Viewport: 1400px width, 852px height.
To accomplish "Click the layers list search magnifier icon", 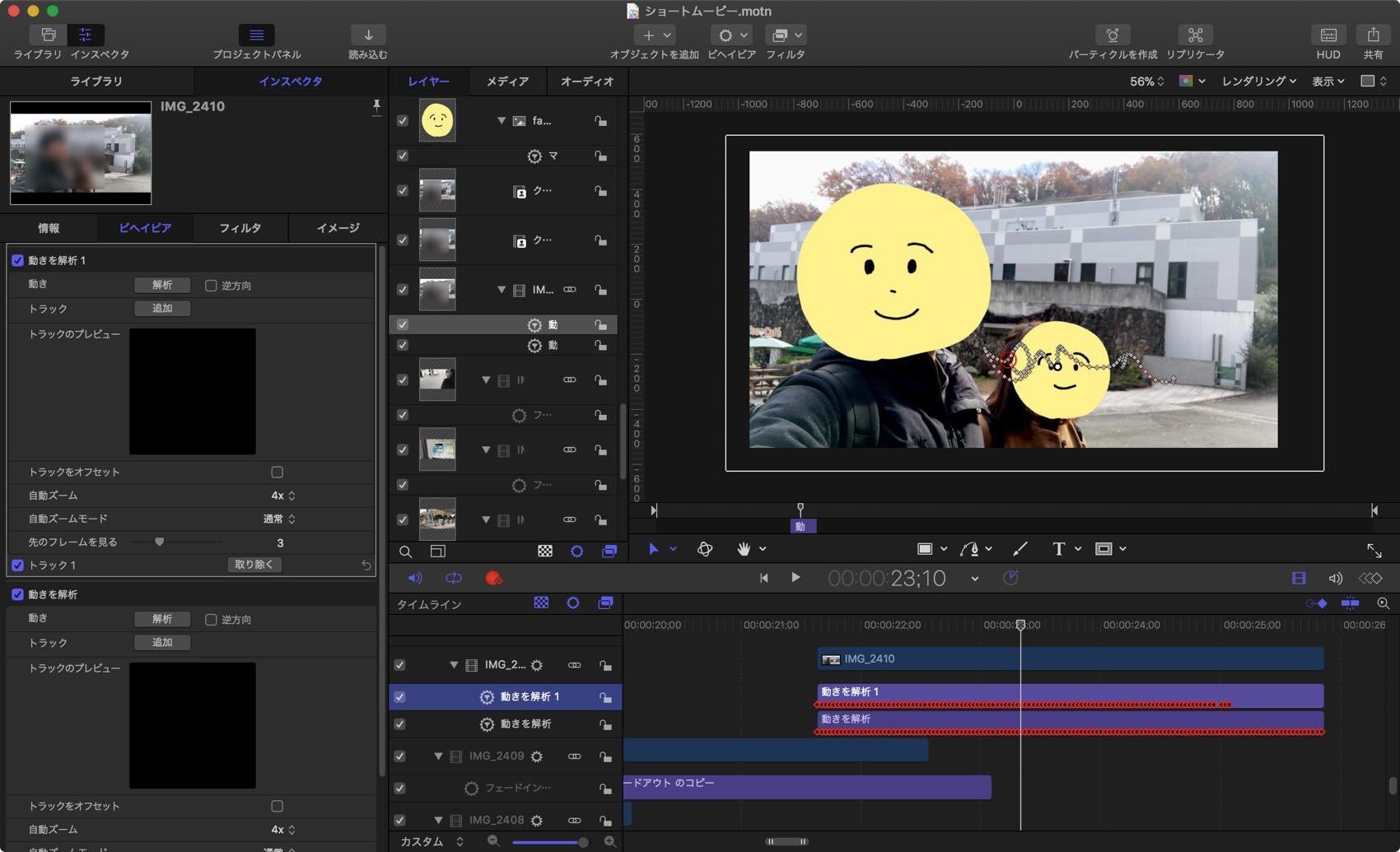I will 405,552.
